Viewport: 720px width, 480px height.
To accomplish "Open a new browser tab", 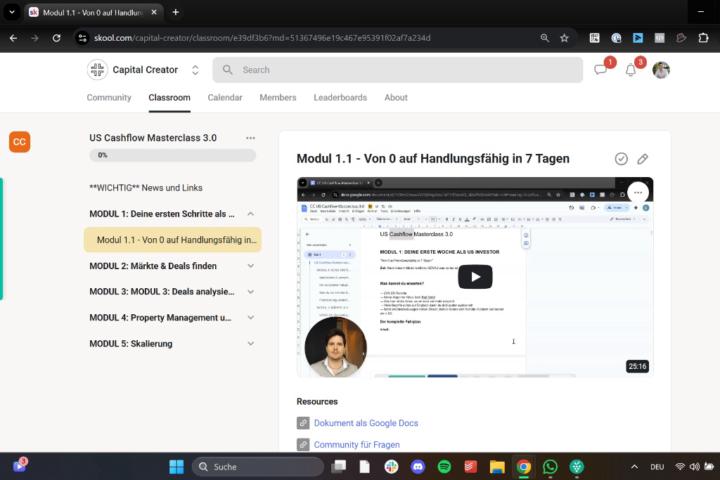I will tap(175, 12).
